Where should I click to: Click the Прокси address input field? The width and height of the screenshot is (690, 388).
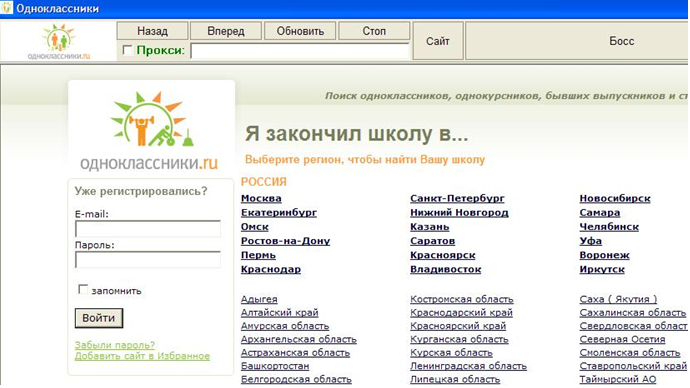[x=301, y=51]
